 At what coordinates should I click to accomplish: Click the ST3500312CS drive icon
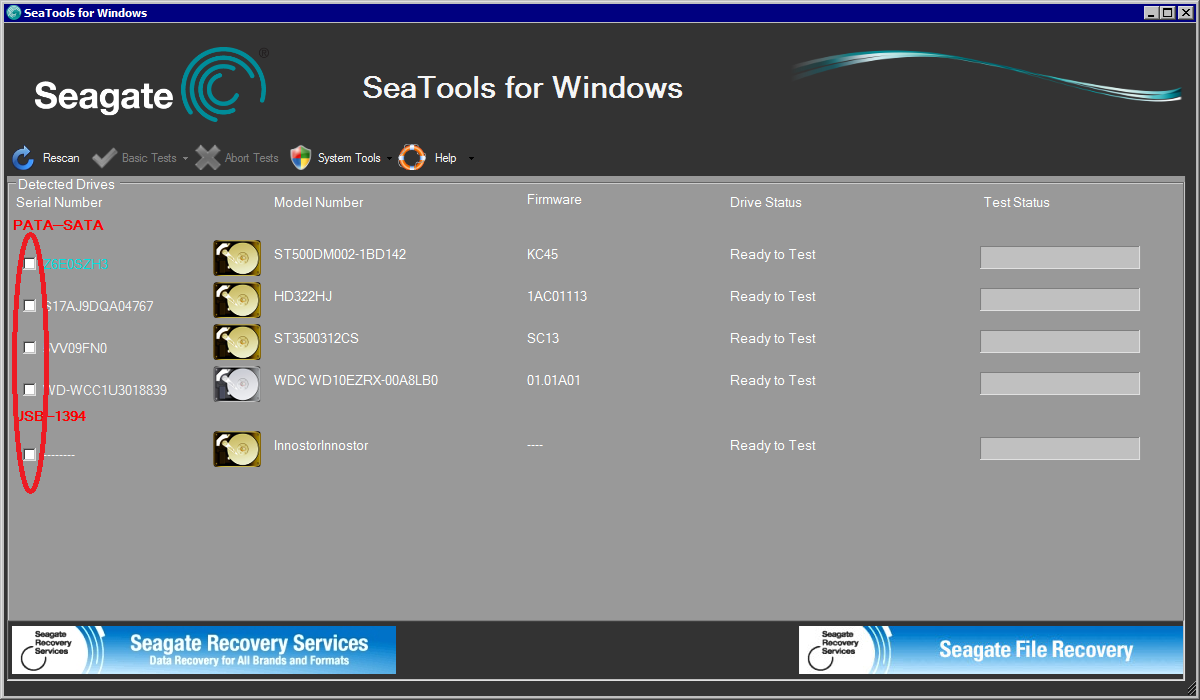pos(237,342)
